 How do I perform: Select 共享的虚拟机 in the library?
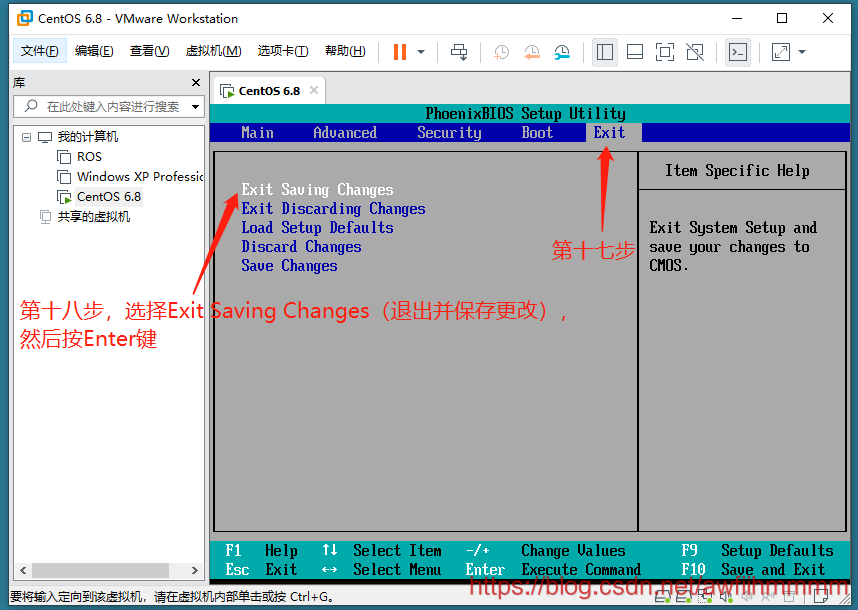(x=94, y=217)
